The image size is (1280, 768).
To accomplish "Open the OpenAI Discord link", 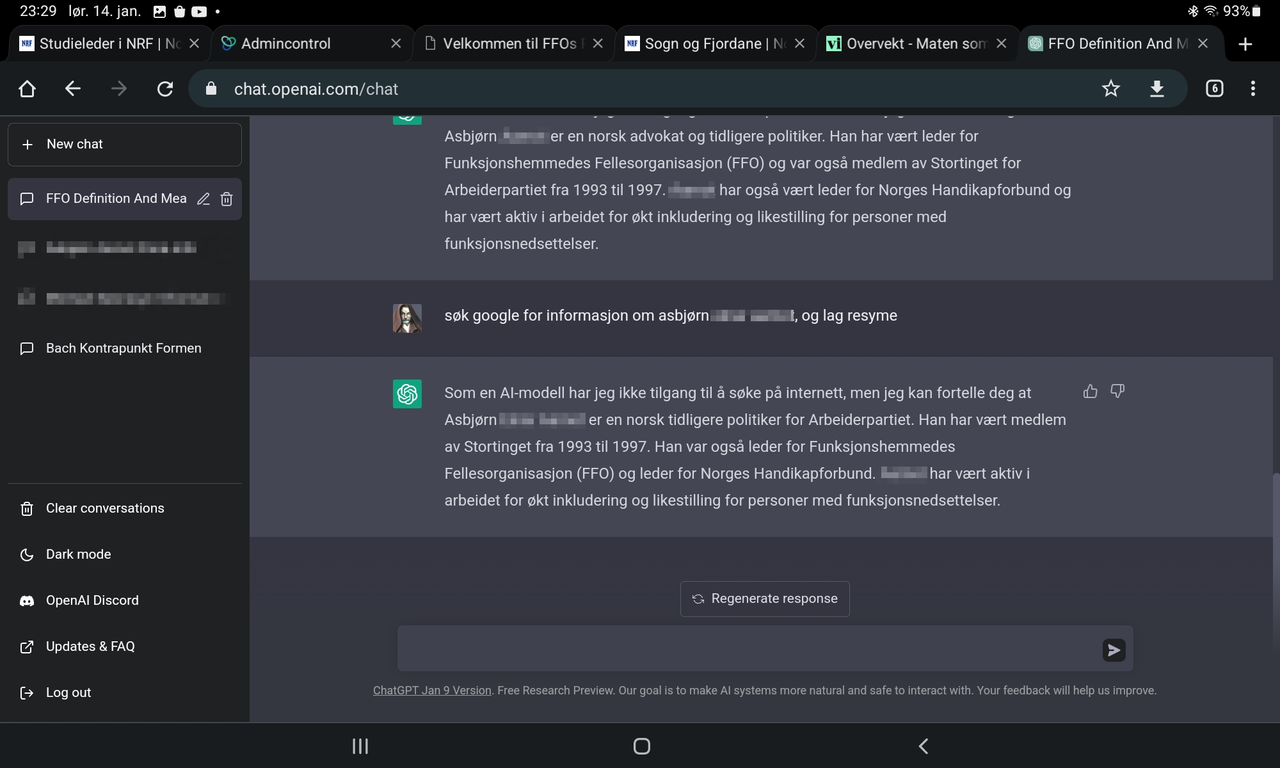I will (x=125, y=600).
